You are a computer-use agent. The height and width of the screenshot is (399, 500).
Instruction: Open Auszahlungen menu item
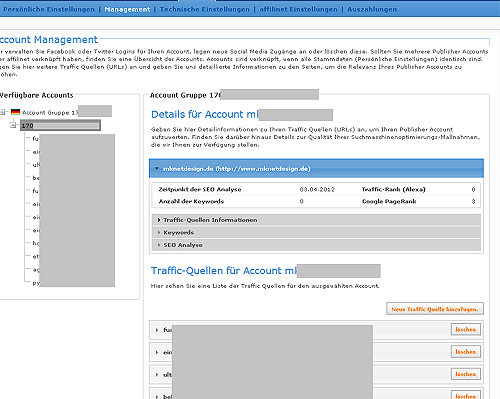(x=372, y=9)
